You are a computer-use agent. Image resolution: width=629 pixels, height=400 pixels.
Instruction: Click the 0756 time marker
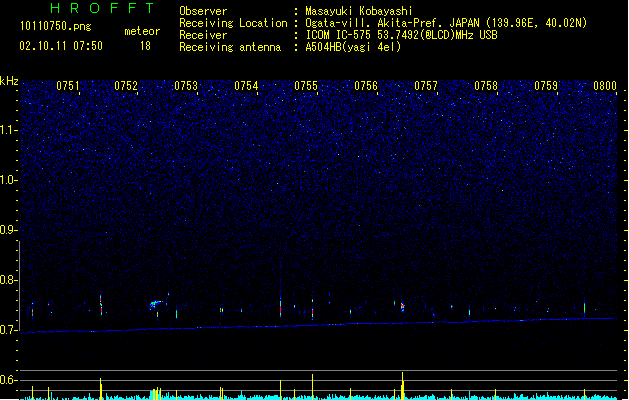point(366,86)
